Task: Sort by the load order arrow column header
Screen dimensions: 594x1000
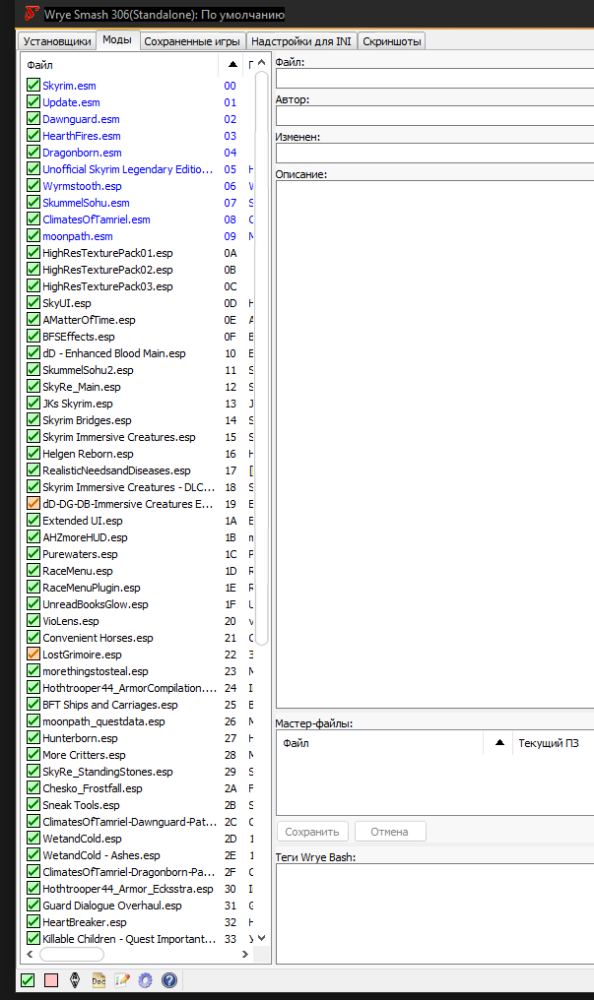Action: point(232,64)
